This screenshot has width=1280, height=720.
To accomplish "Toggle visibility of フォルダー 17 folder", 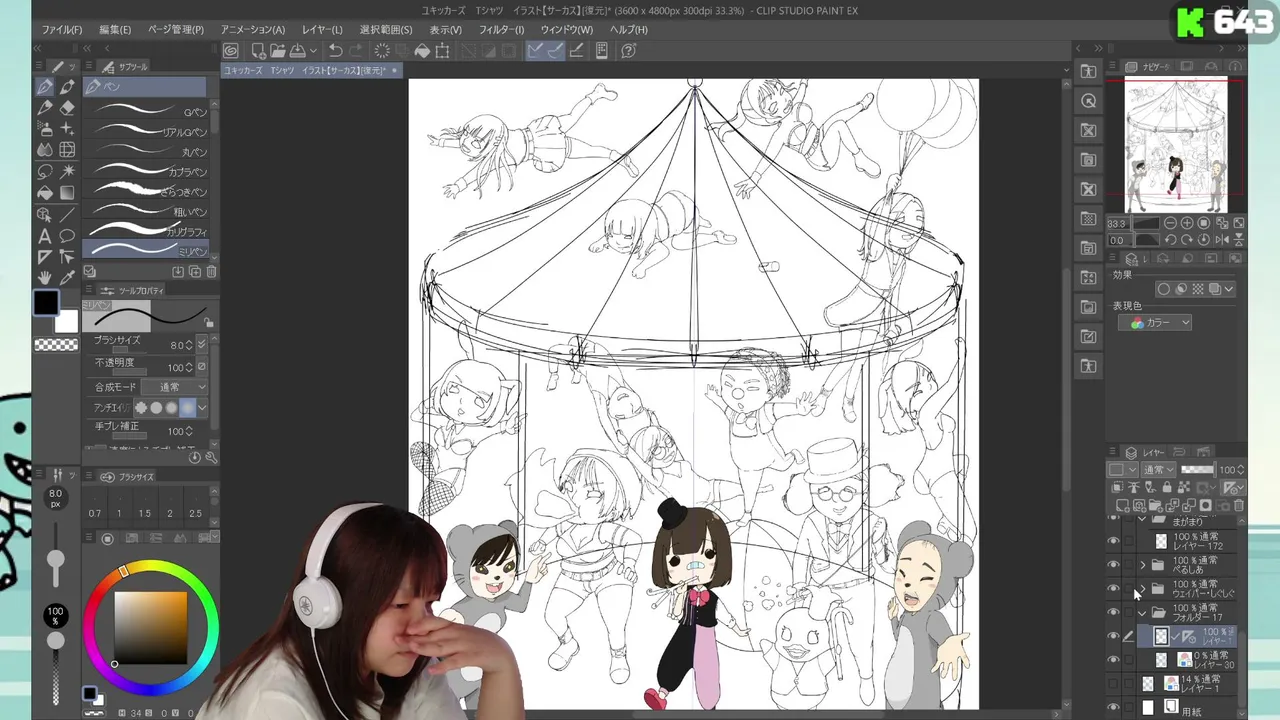I will click(x=1113, y=612).
